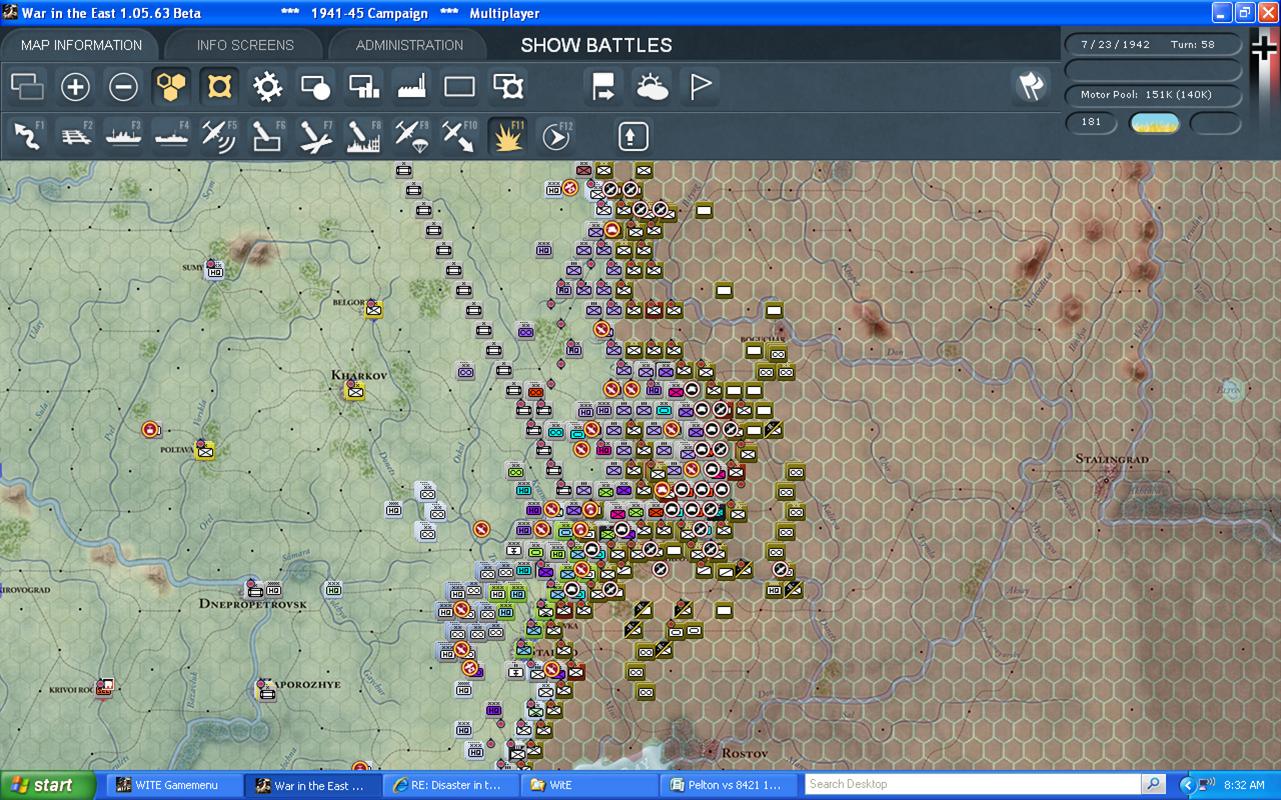The height and width of the screenshot is (800, 1281).
Task: Select F6 bomb unit air mode
Action: coord(267,136)
